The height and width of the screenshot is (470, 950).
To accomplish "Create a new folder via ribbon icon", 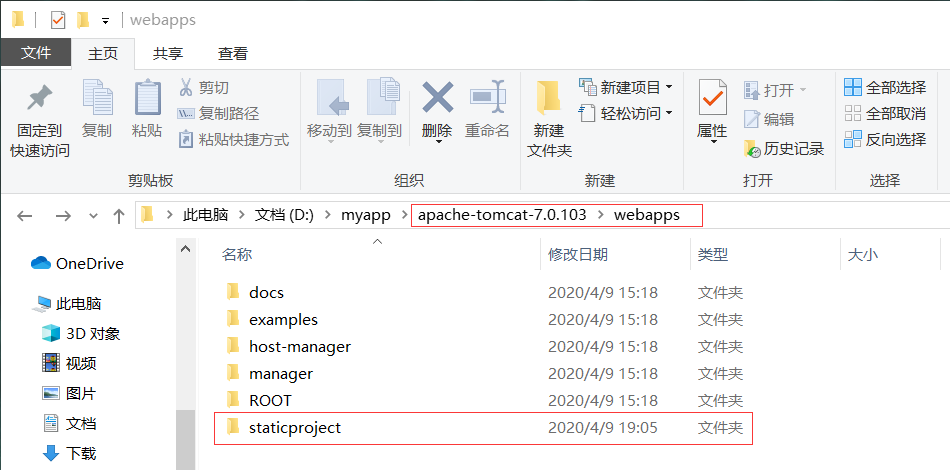I will 549,100.
